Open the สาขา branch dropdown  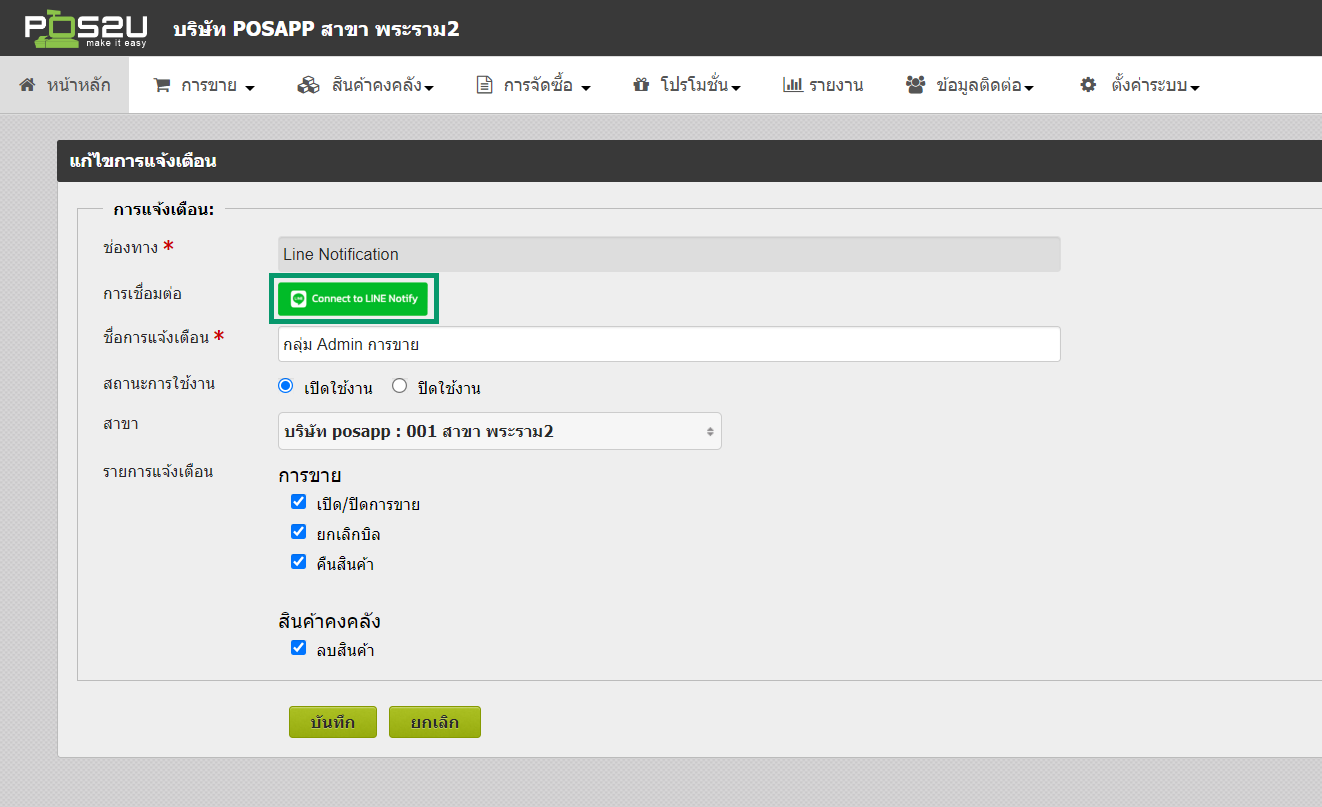pos(499,432)
